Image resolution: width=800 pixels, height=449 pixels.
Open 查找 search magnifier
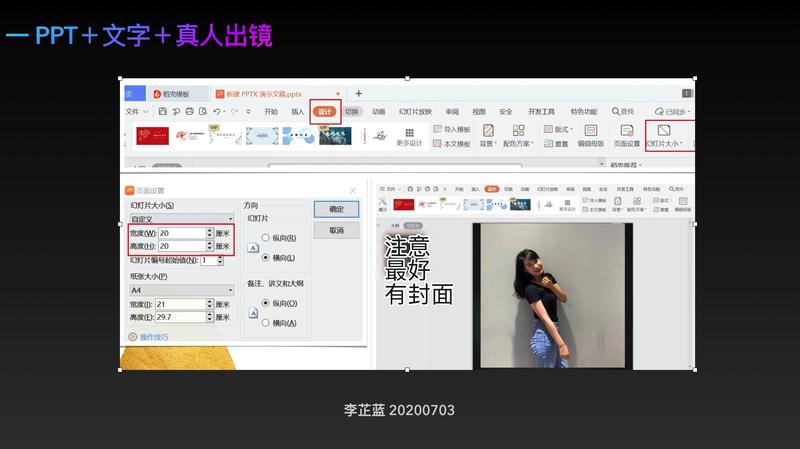pyautogui.click(x=616, y=111)
